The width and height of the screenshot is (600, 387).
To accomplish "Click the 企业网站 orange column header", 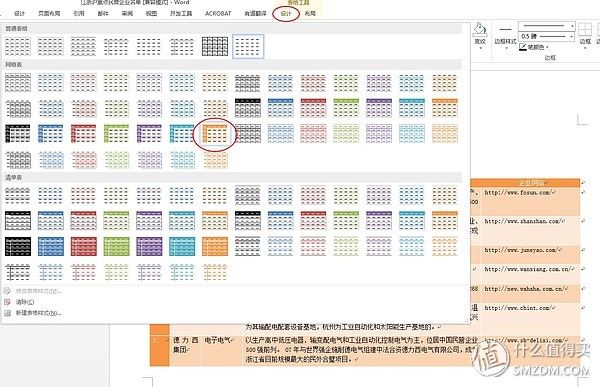I will click(x=532, y=183).
